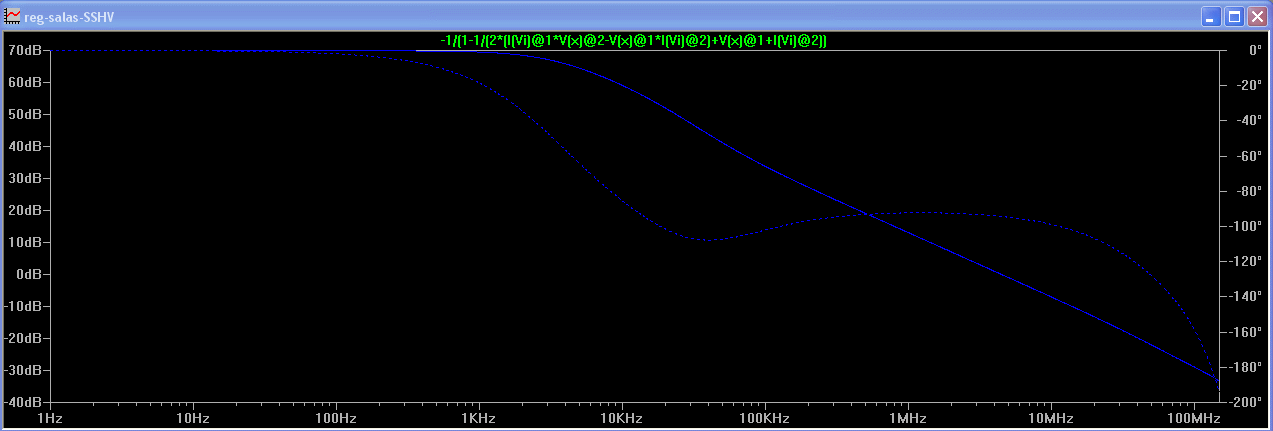The height and width of the screenshot is (431, 1273).
Task: Click the -180° phase axis label
Action: click(1245, 367)
